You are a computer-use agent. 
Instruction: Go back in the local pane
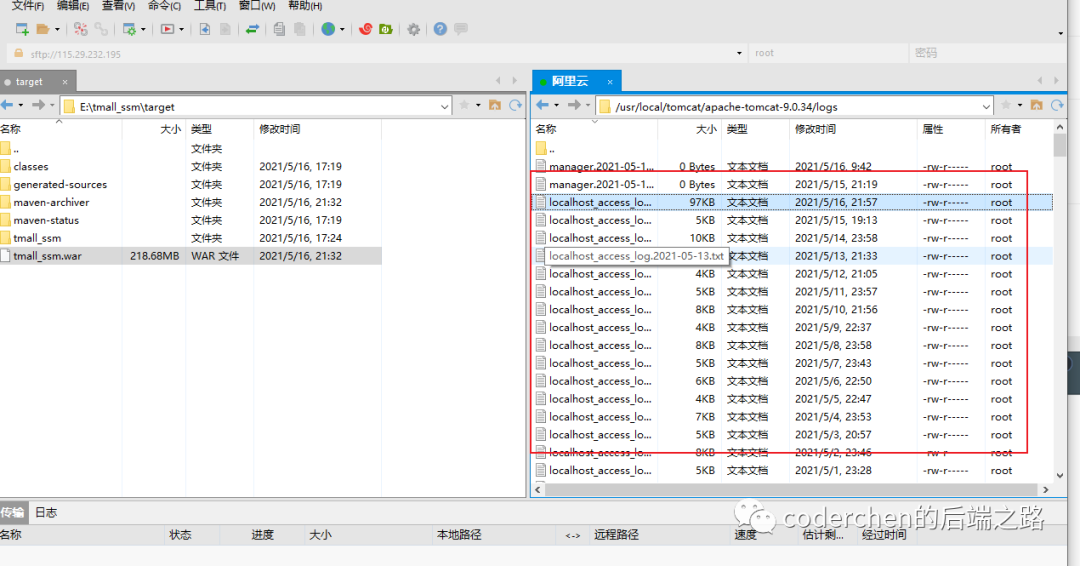(x=8, y=105)
